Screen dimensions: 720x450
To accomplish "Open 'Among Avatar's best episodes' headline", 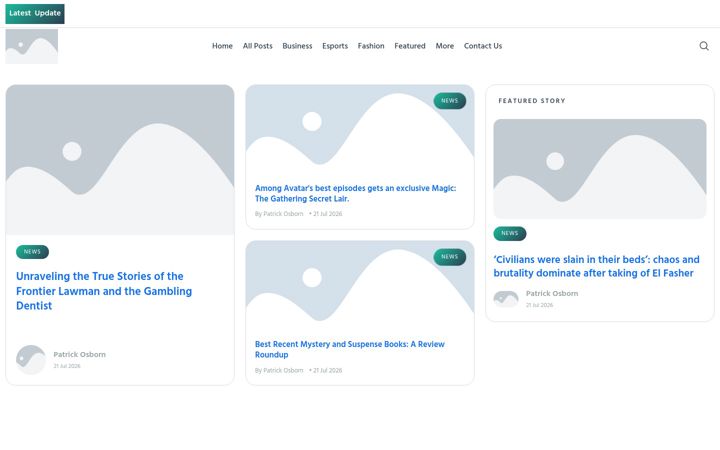I will pos(355,193).
